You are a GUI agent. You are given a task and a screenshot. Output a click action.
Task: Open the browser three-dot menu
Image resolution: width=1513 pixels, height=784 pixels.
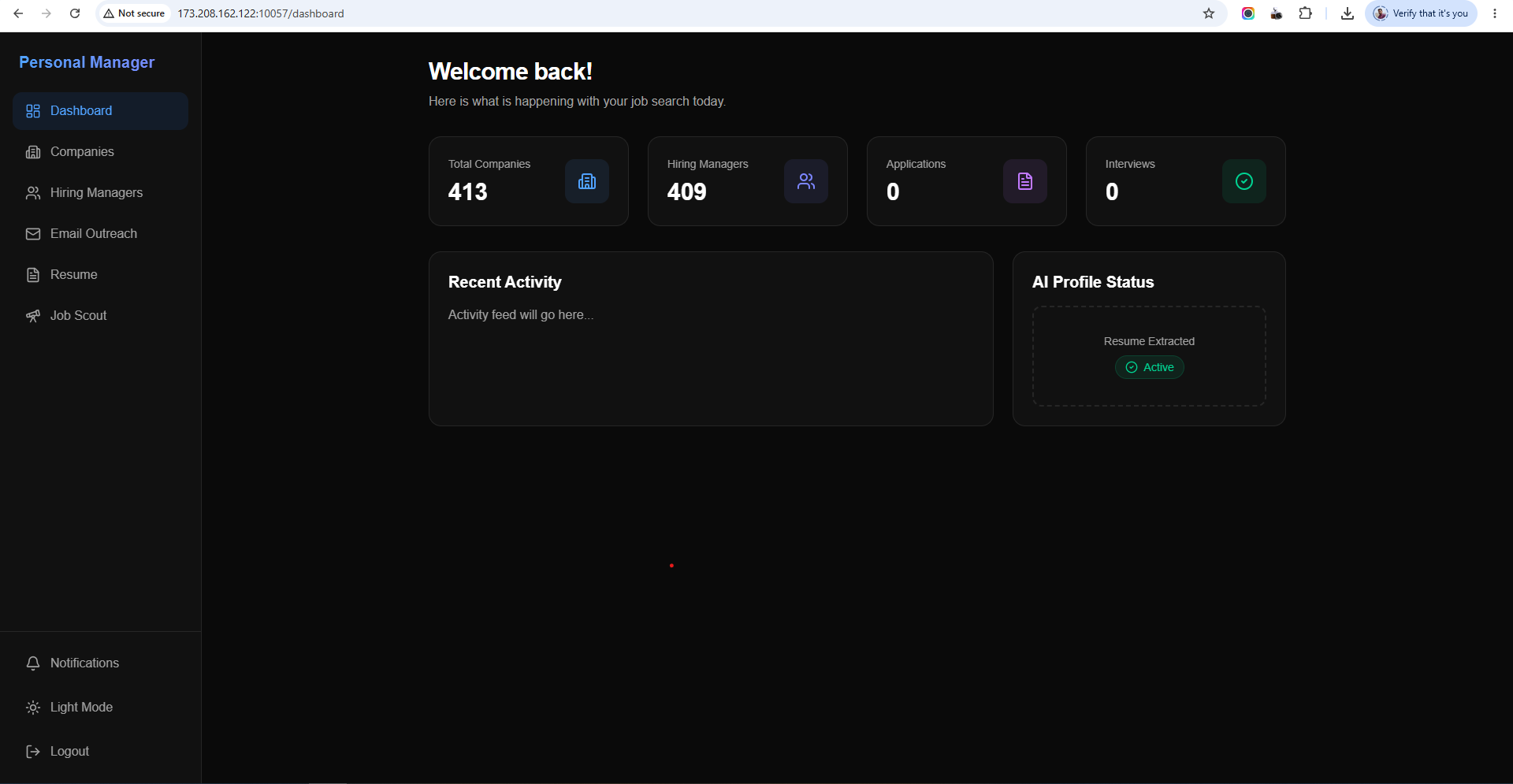[1495, 13]
